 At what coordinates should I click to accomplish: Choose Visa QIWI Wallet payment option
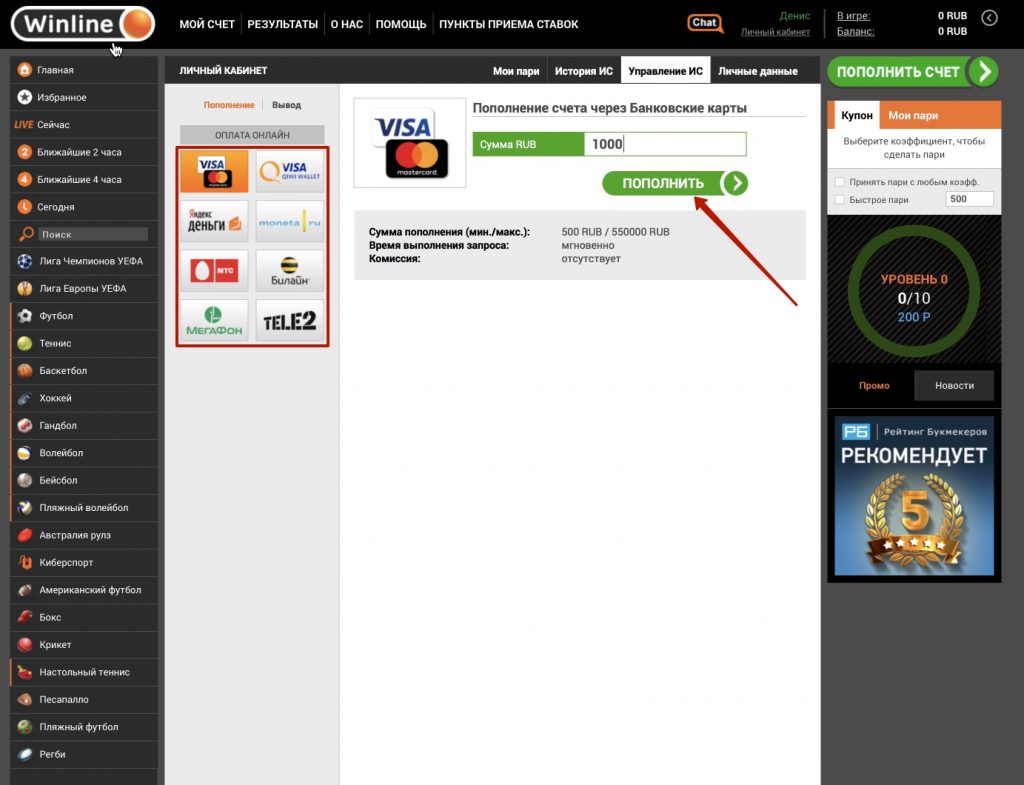[x=290, y=171]
